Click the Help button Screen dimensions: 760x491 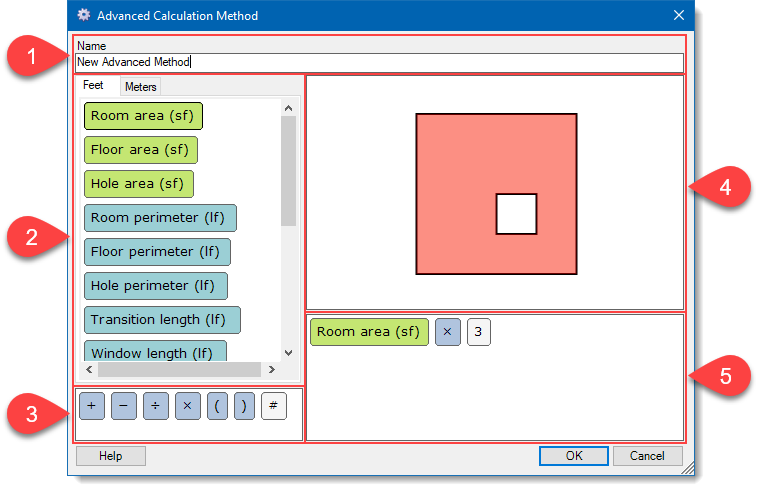point(111,456)
